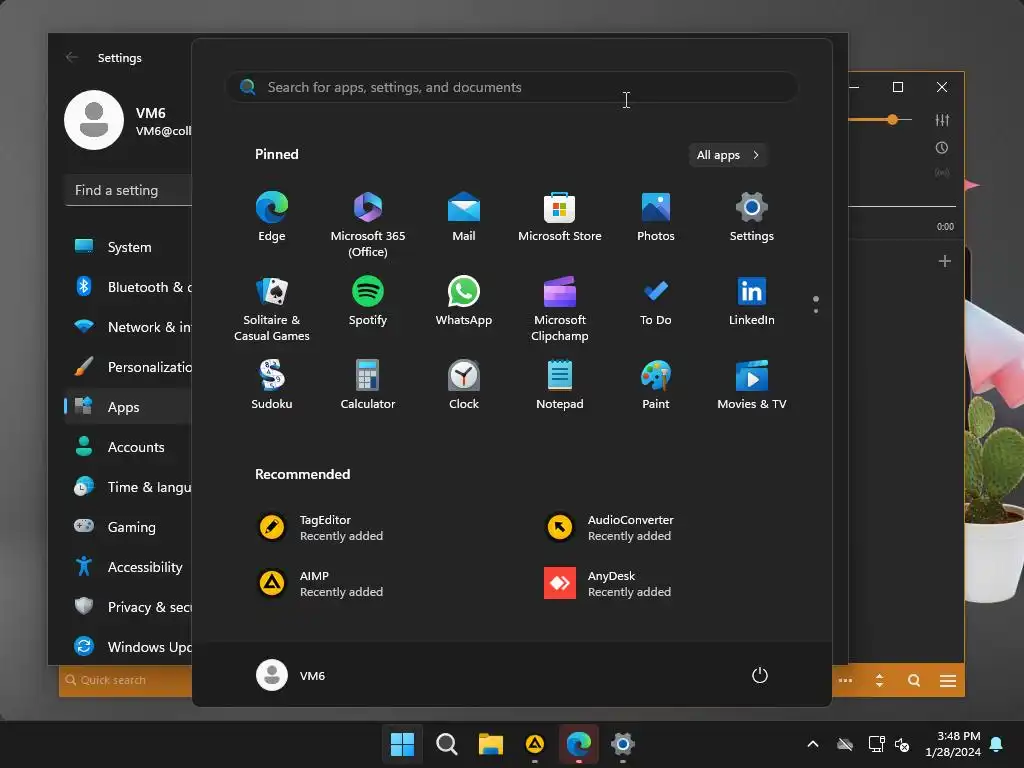Select Apps category in Settings
The image size is (1024, 768).
(x=129, y=407)
